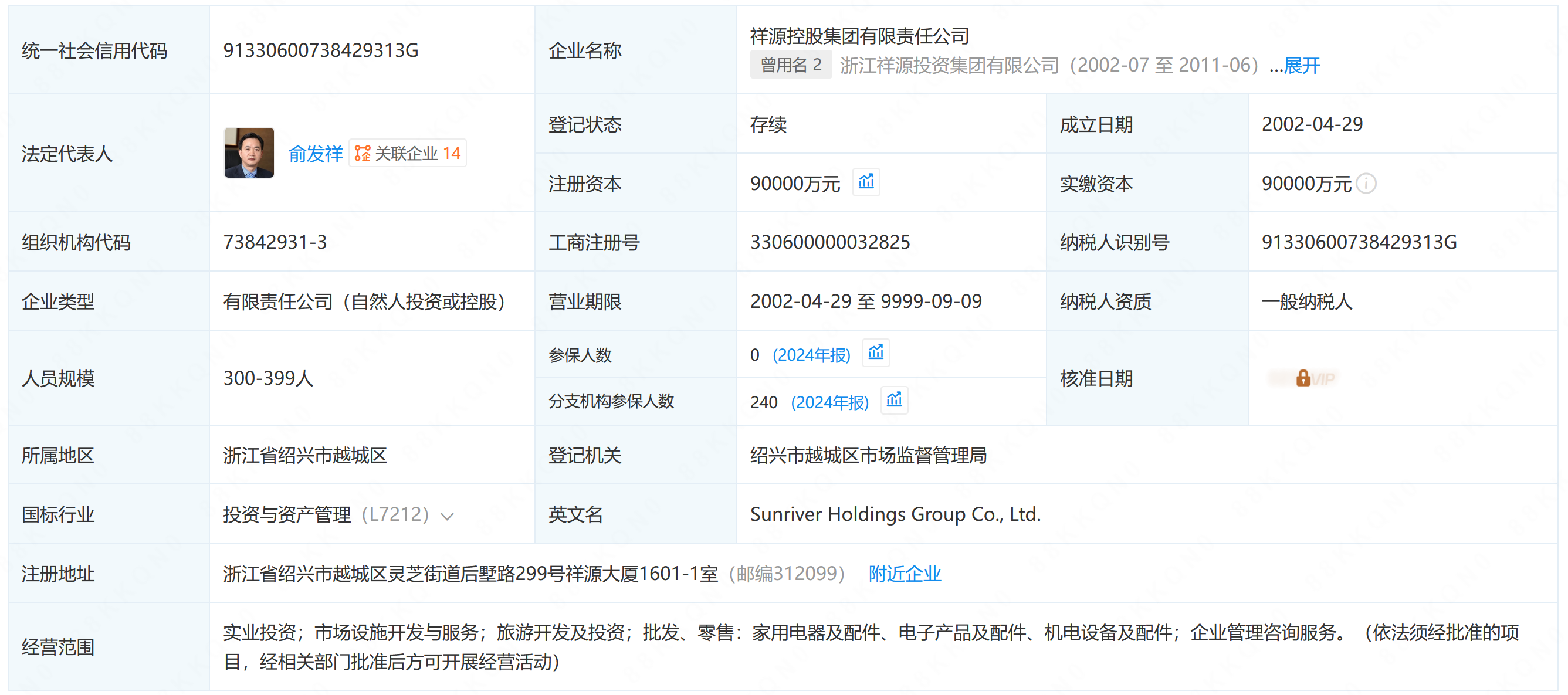Open insured headcount 2024年报 link
The height and width of the screenshot is (695, 1568).
[811, 355]
